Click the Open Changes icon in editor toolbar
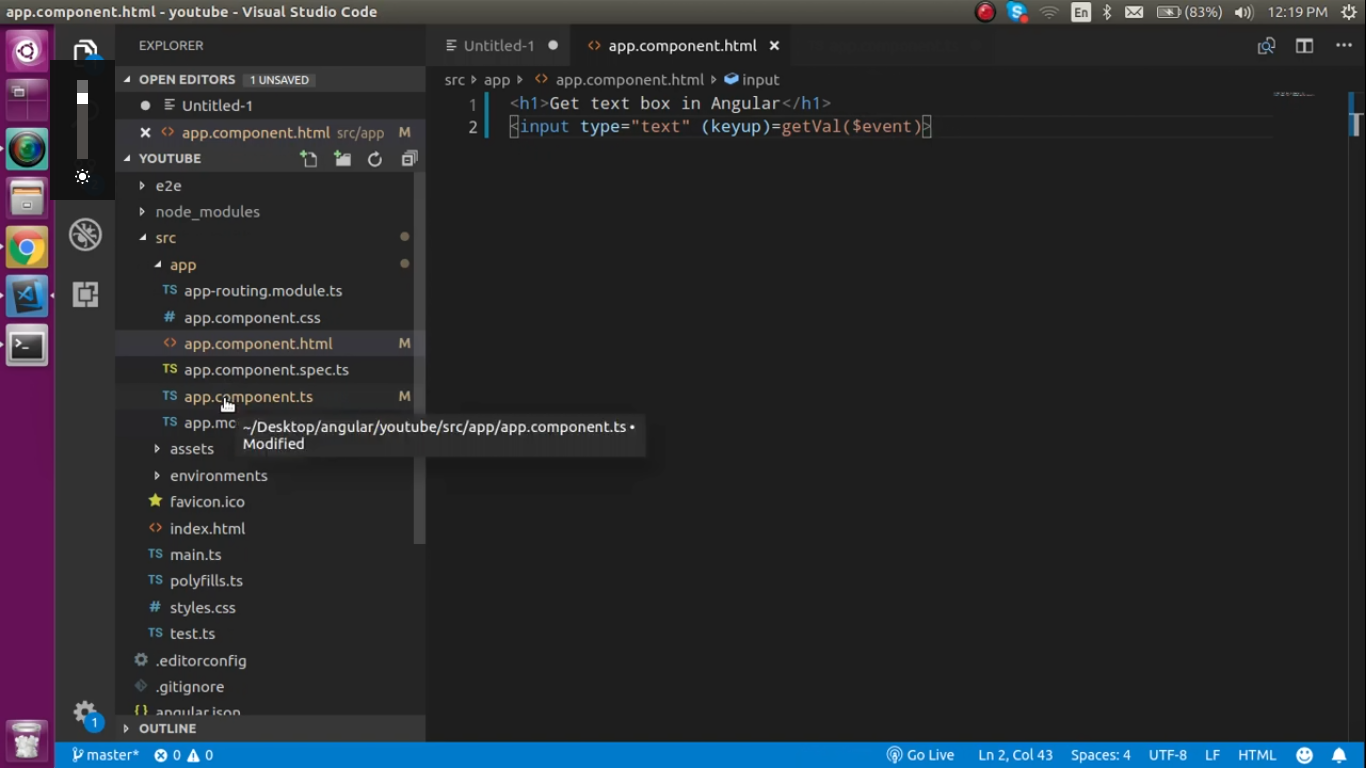 (1266, 46)
